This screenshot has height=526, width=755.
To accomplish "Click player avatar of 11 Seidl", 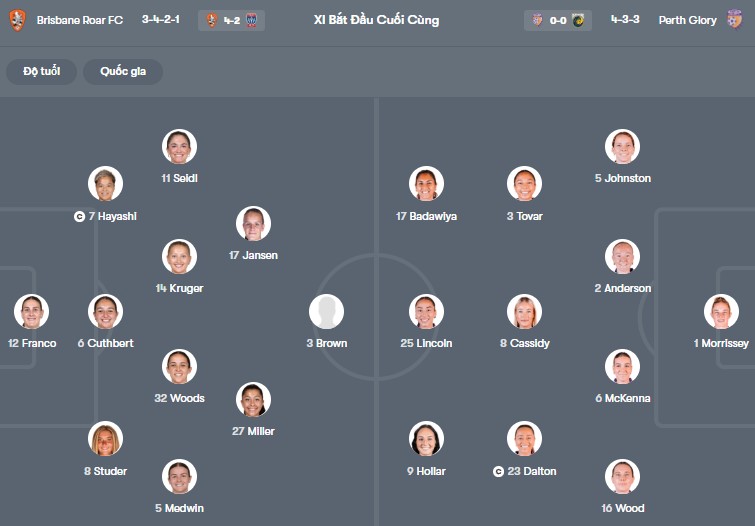I will tap(179, 147).
